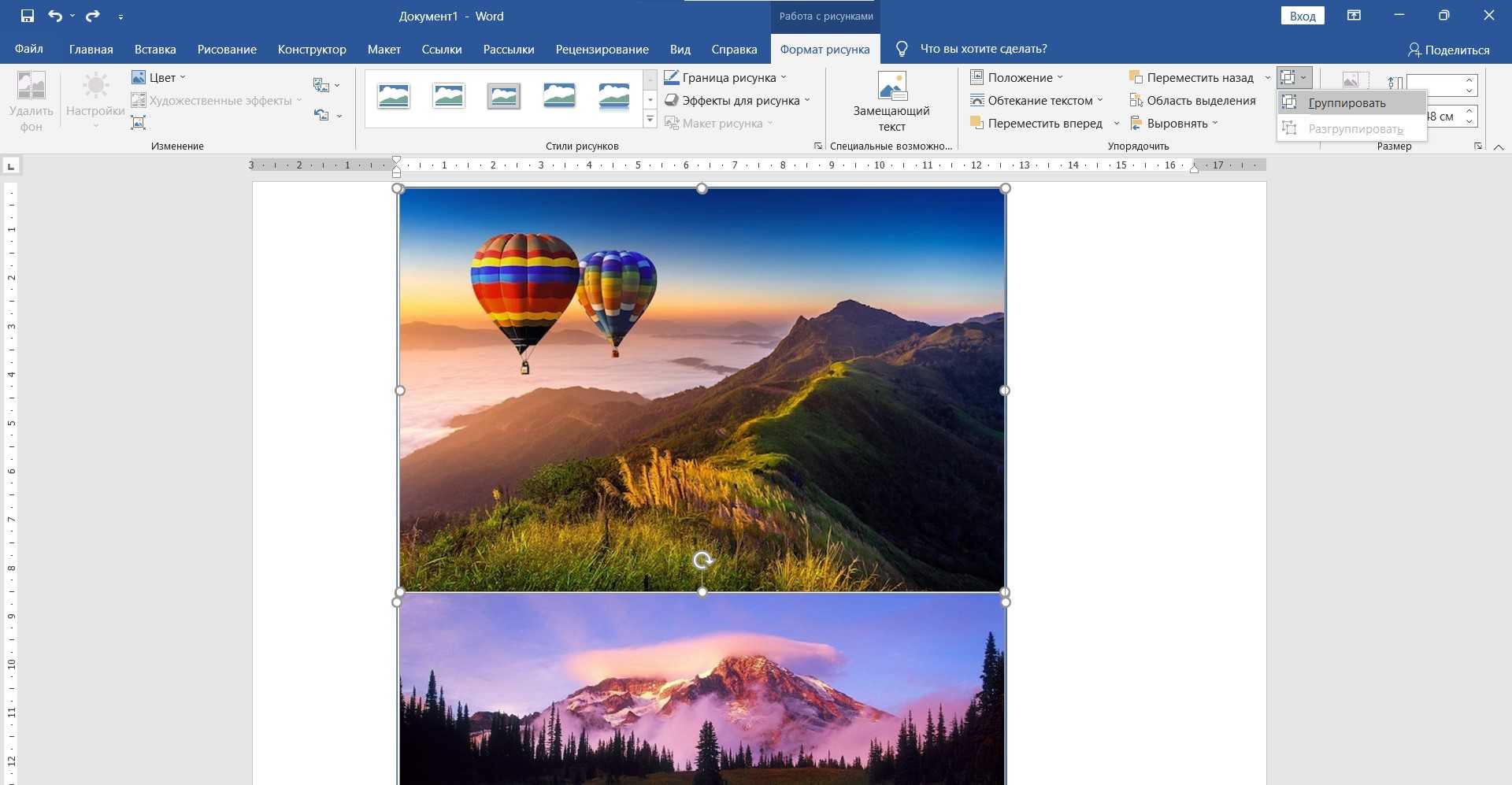The height and width of the screenshot is (785, 1512).
Task: Open the Замещающий текст (alt text) pane
Action: pos(891,102)
